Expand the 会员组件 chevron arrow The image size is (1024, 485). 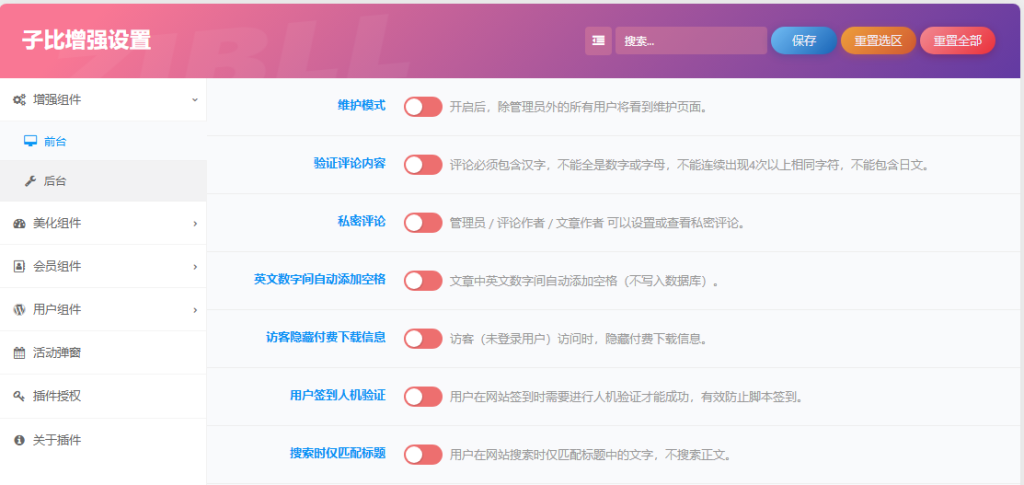coord(195,267)
